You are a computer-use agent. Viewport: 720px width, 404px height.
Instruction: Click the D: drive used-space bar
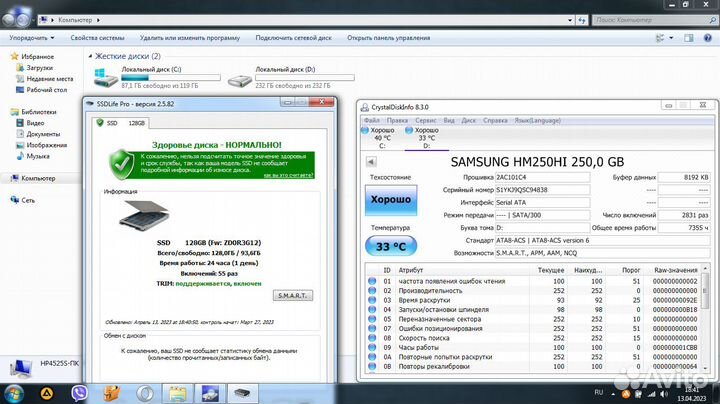point(305,78)
